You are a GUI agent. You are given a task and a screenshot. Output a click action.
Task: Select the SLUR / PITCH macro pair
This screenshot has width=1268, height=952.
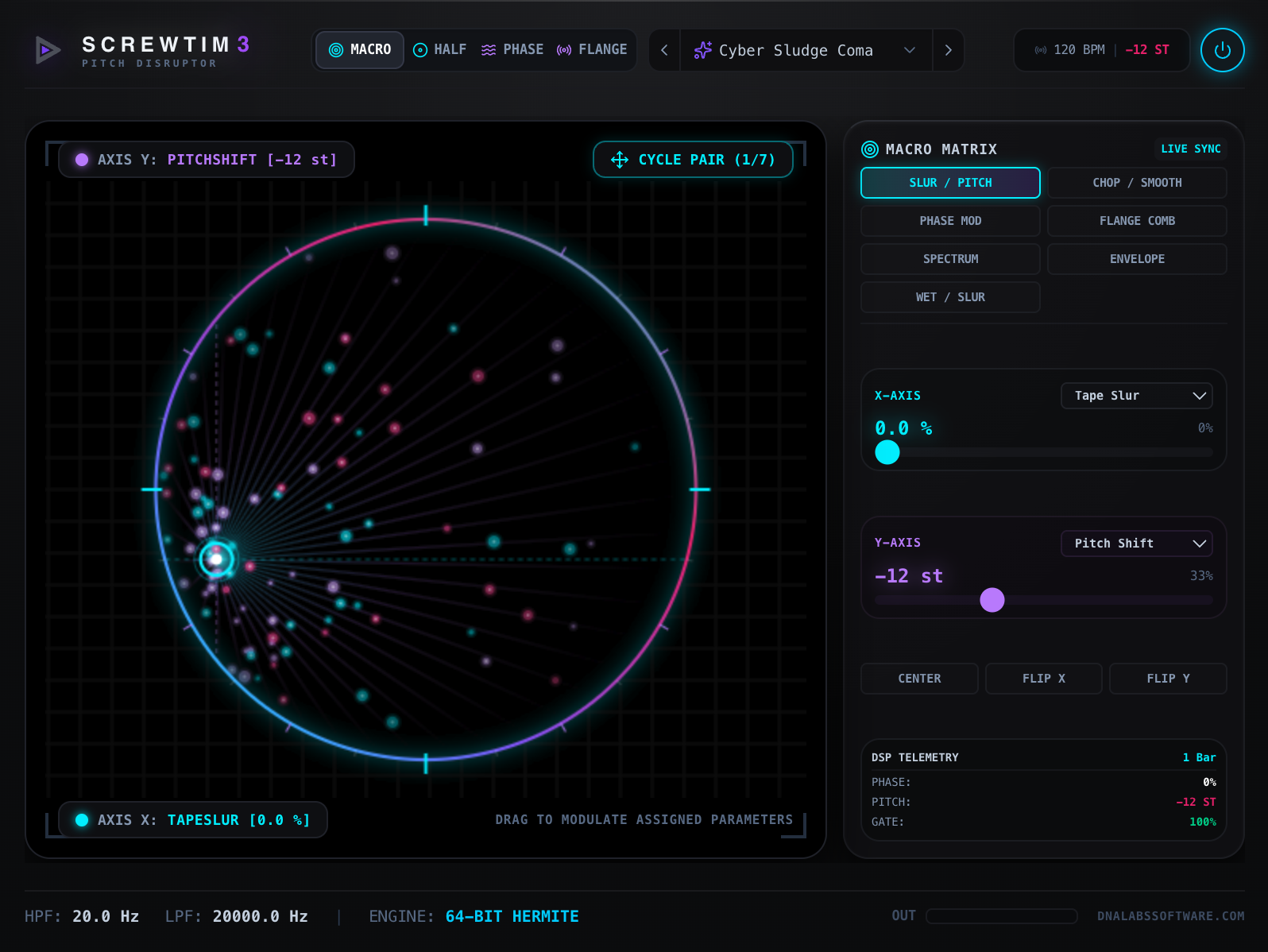(x=950, y=183)
